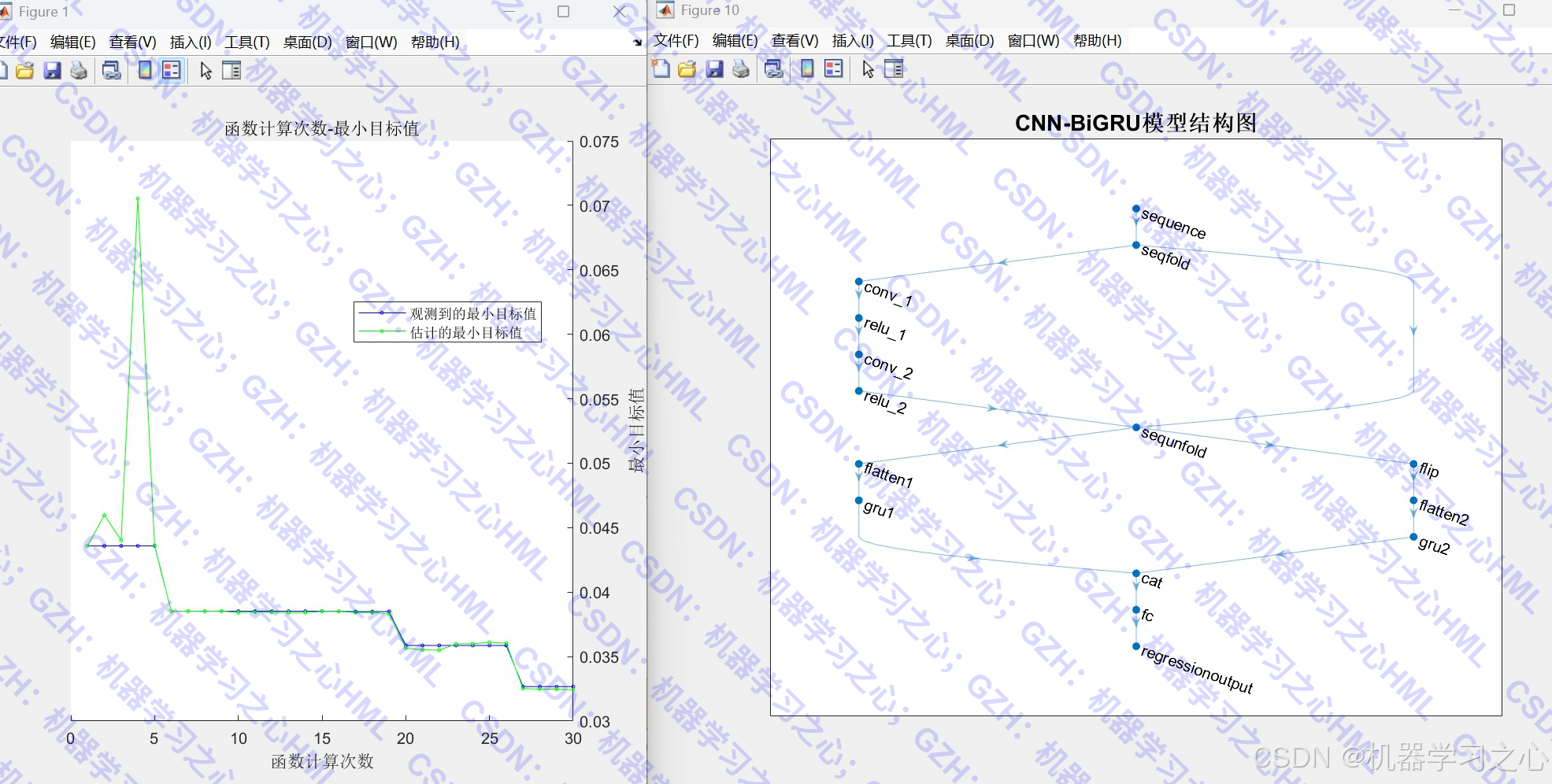Screen dimensions: 1552x784
Task: Click the MATLAB logo icon of Figure 10
Action: pos(665,10)
